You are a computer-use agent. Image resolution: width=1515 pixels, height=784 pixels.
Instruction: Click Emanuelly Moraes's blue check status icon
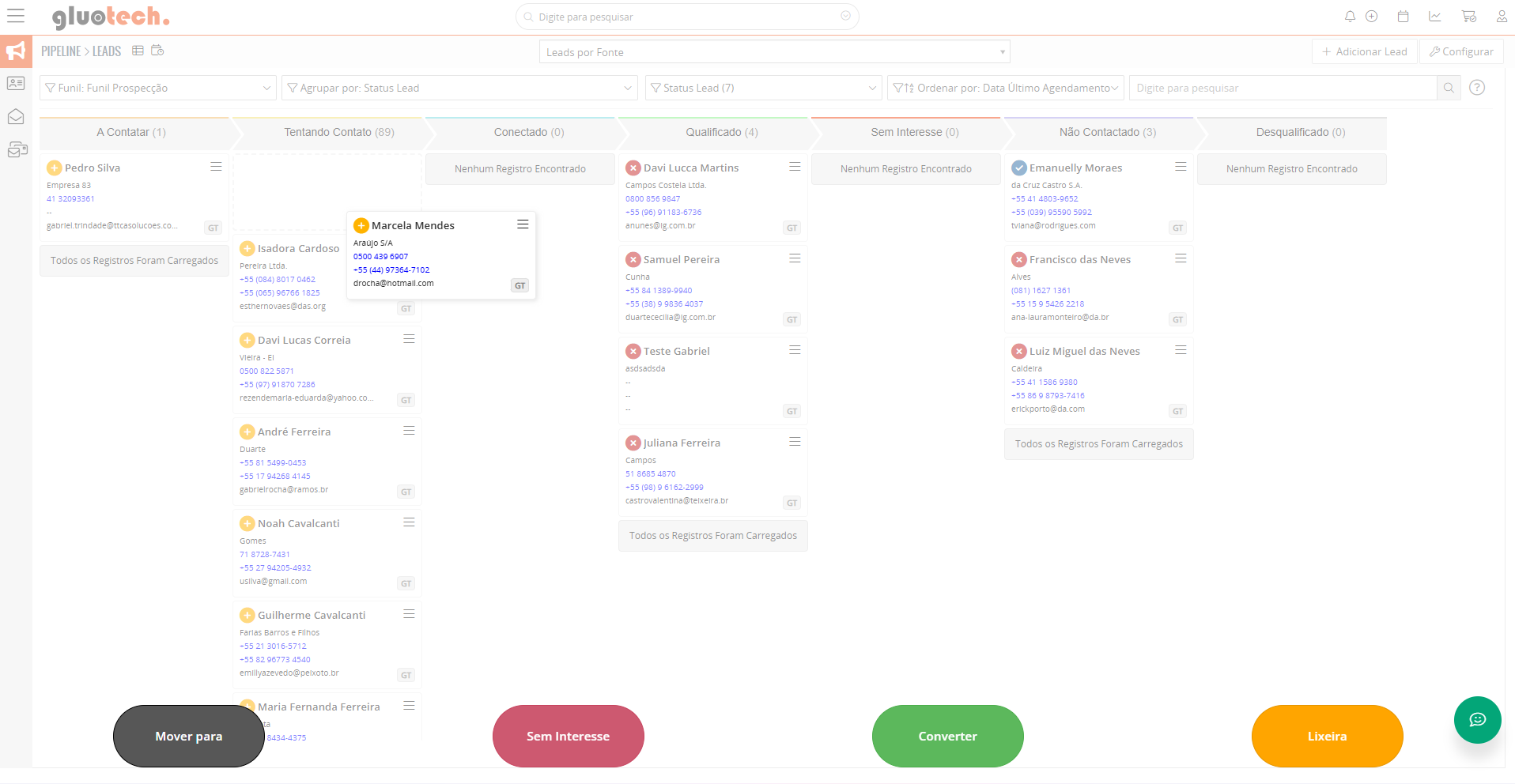click(x=1019, y=168)
